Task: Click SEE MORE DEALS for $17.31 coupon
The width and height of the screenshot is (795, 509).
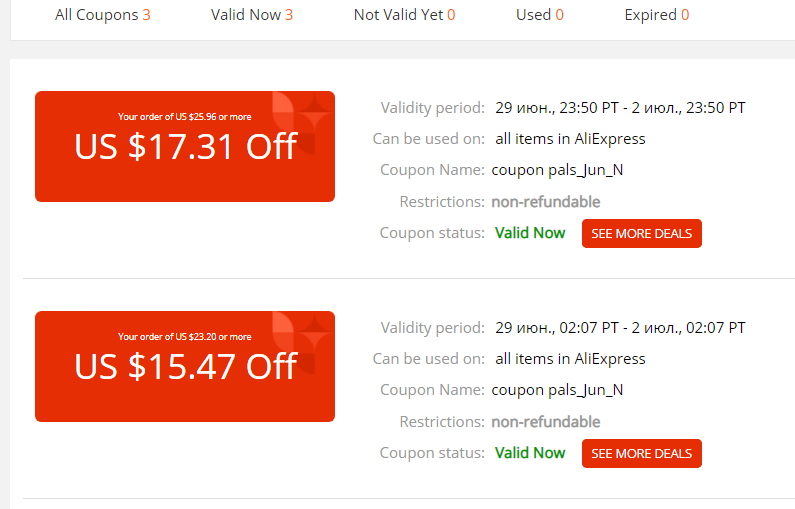Action: click(x=641, y=233)
